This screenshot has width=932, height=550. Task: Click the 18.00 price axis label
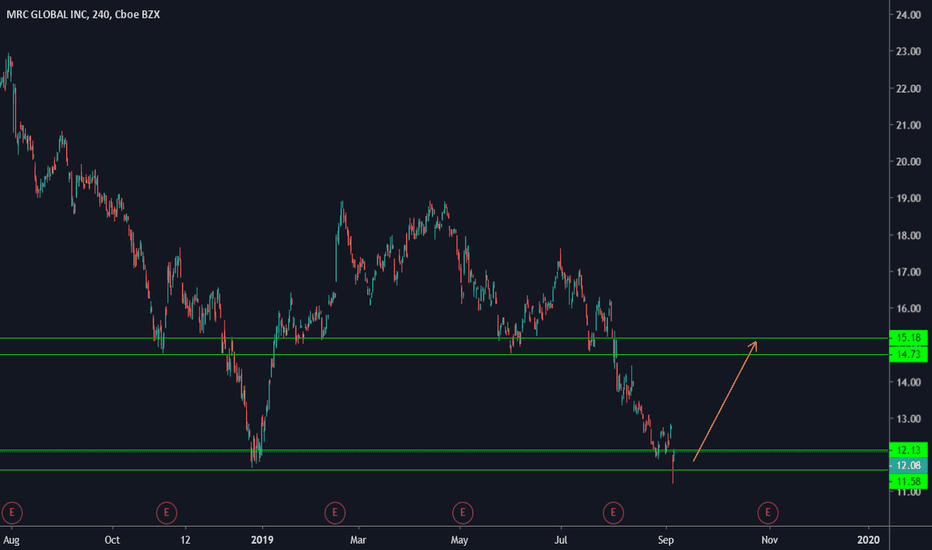(908, 235)
